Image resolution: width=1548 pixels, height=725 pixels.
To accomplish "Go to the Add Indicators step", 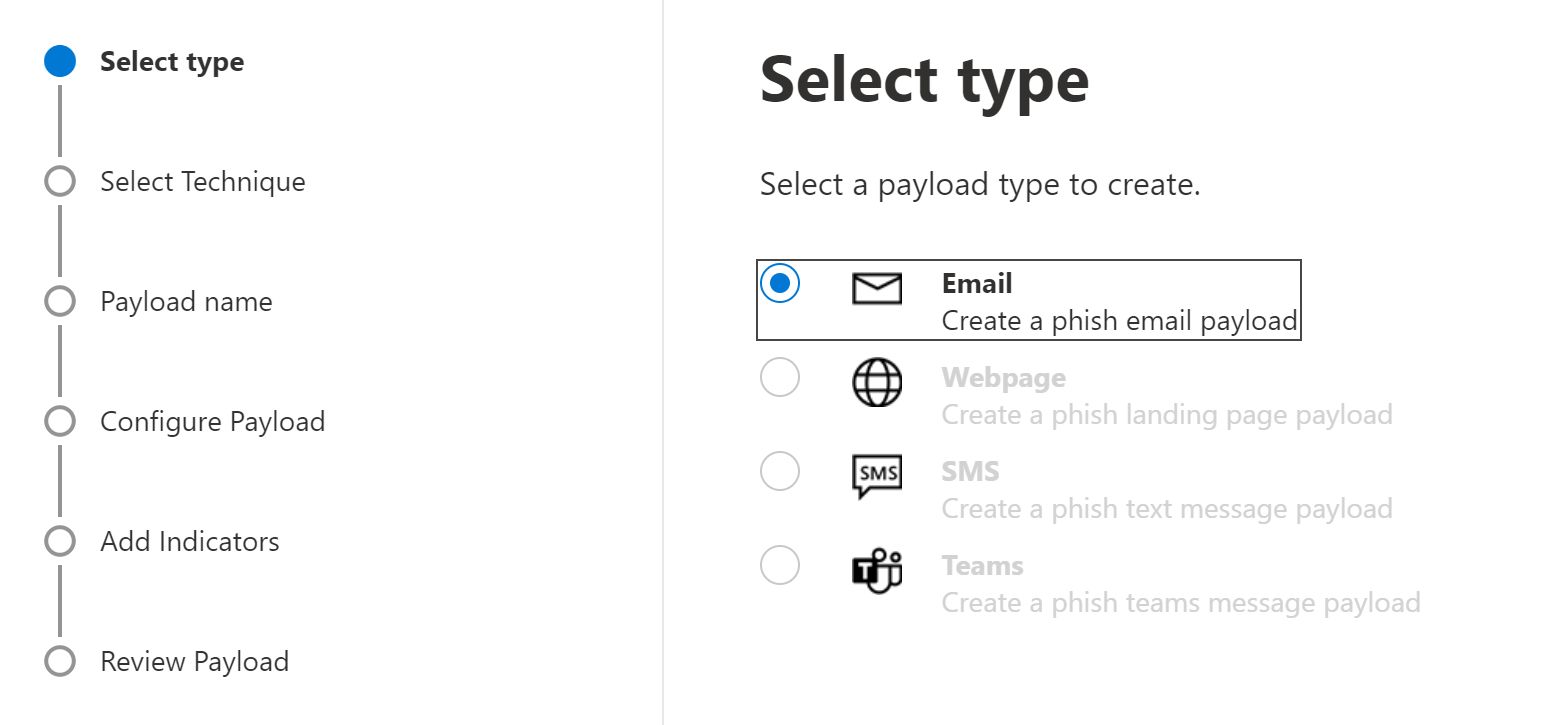I will (x=190, y=542).
